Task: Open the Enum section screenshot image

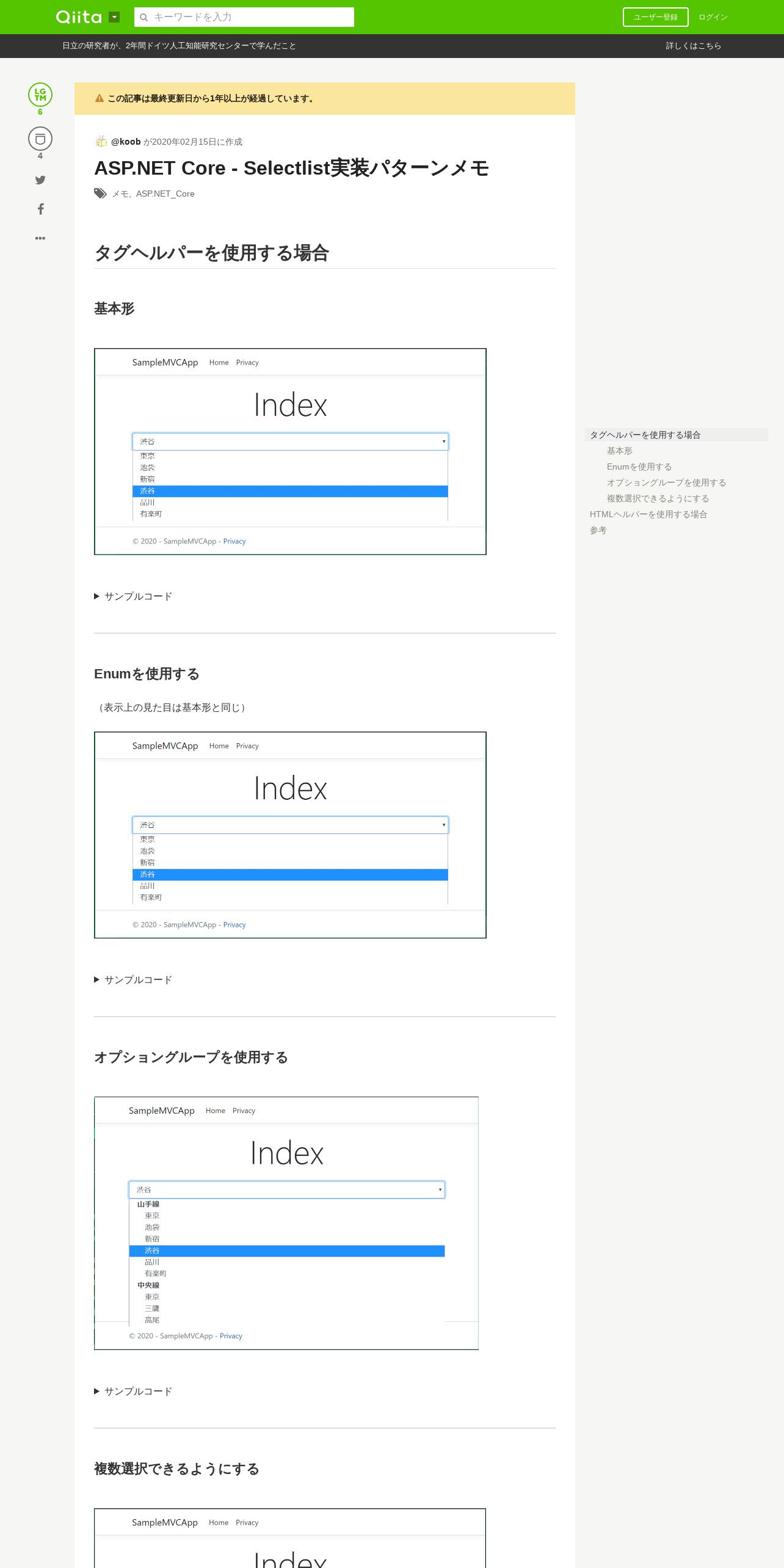Action: coord(290,835)
